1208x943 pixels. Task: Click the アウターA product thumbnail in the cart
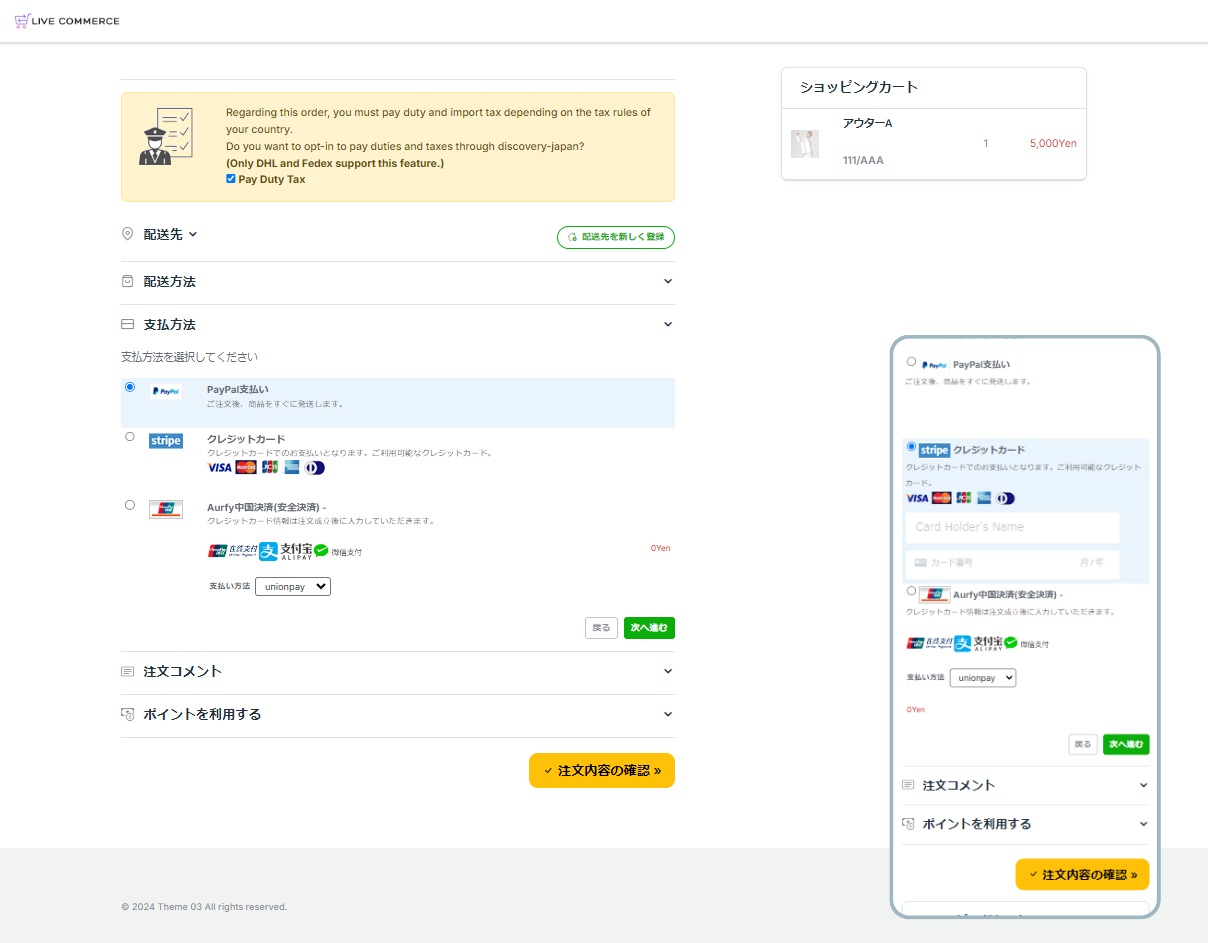[805, 144]
